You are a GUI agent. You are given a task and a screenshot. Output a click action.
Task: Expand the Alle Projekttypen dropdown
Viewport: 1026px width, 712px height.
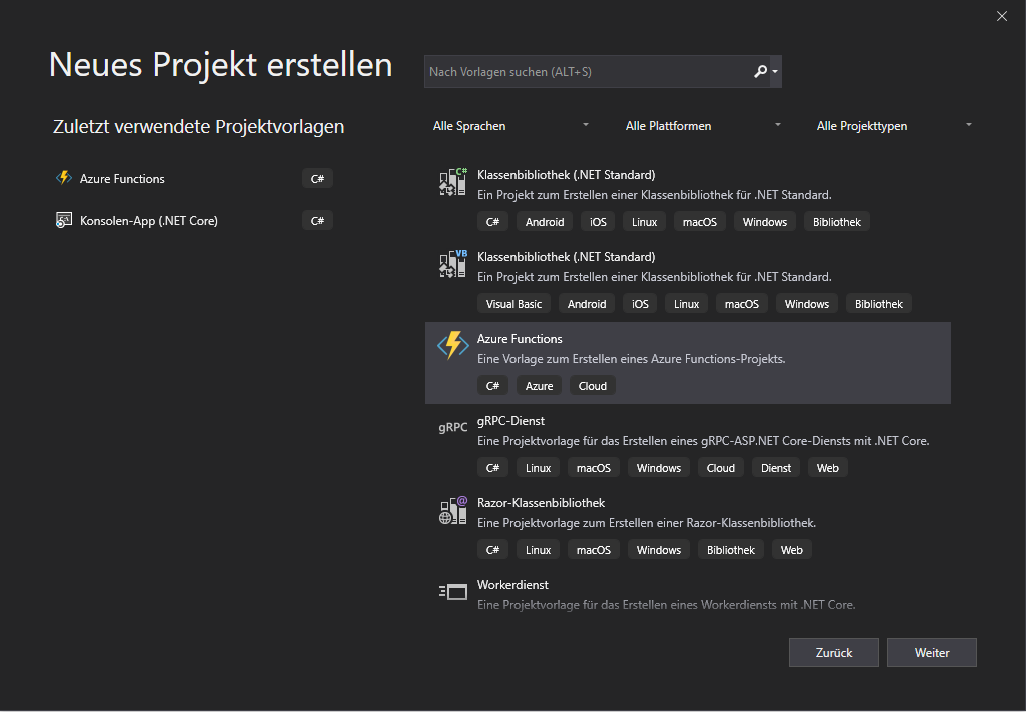[x=894, y=126]
